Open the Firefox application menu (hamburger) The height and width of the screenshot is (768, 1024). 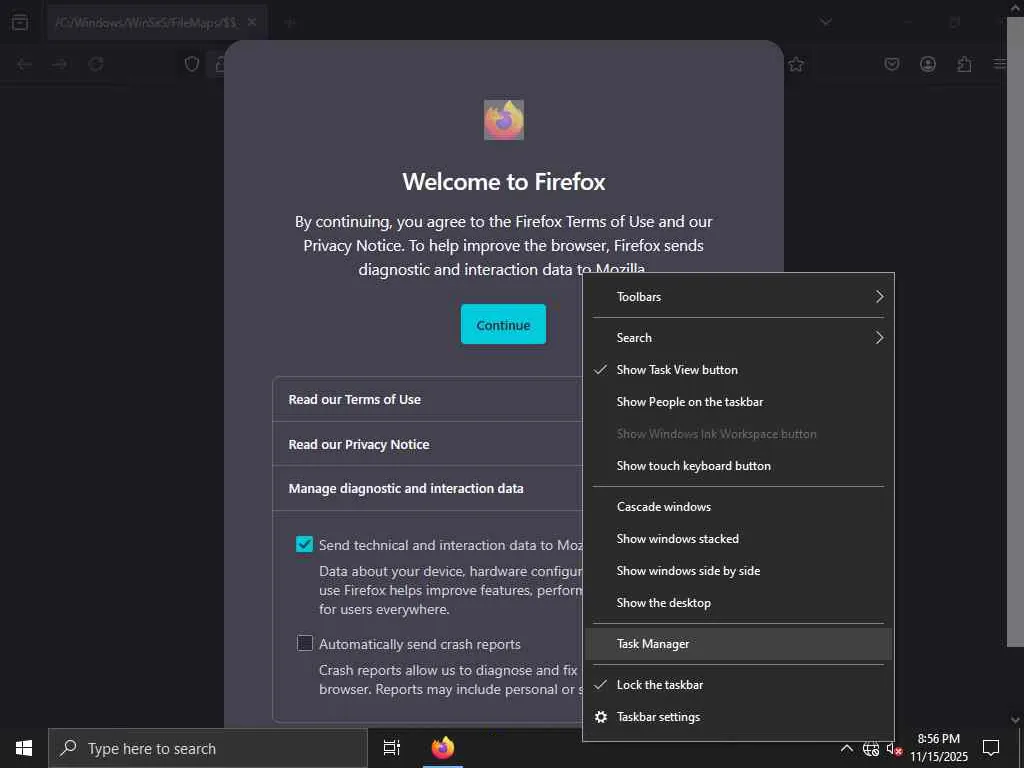pos(1000,64)
